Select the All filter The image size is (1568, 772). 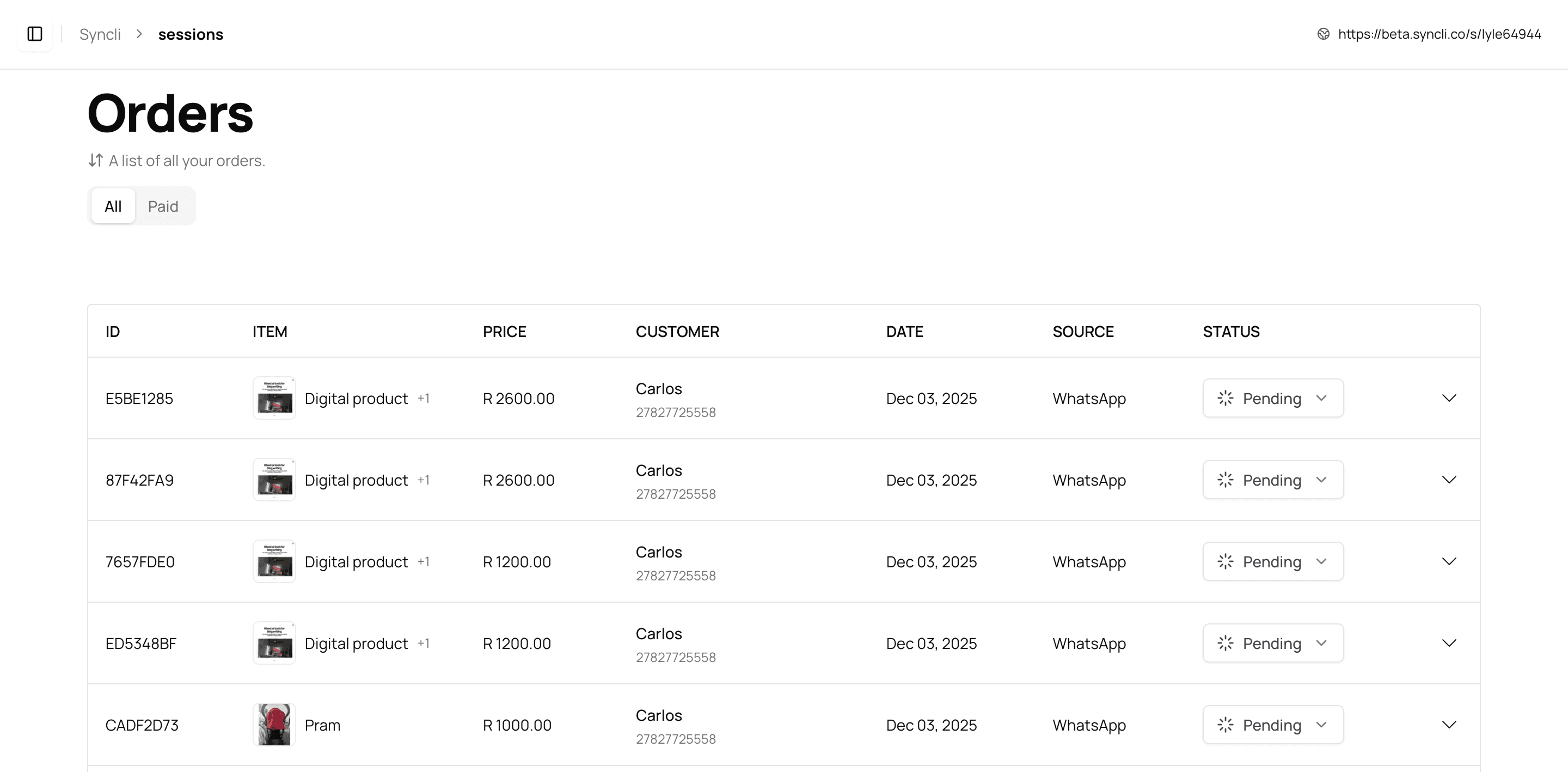pyautogui.click(x=113, y=206)
